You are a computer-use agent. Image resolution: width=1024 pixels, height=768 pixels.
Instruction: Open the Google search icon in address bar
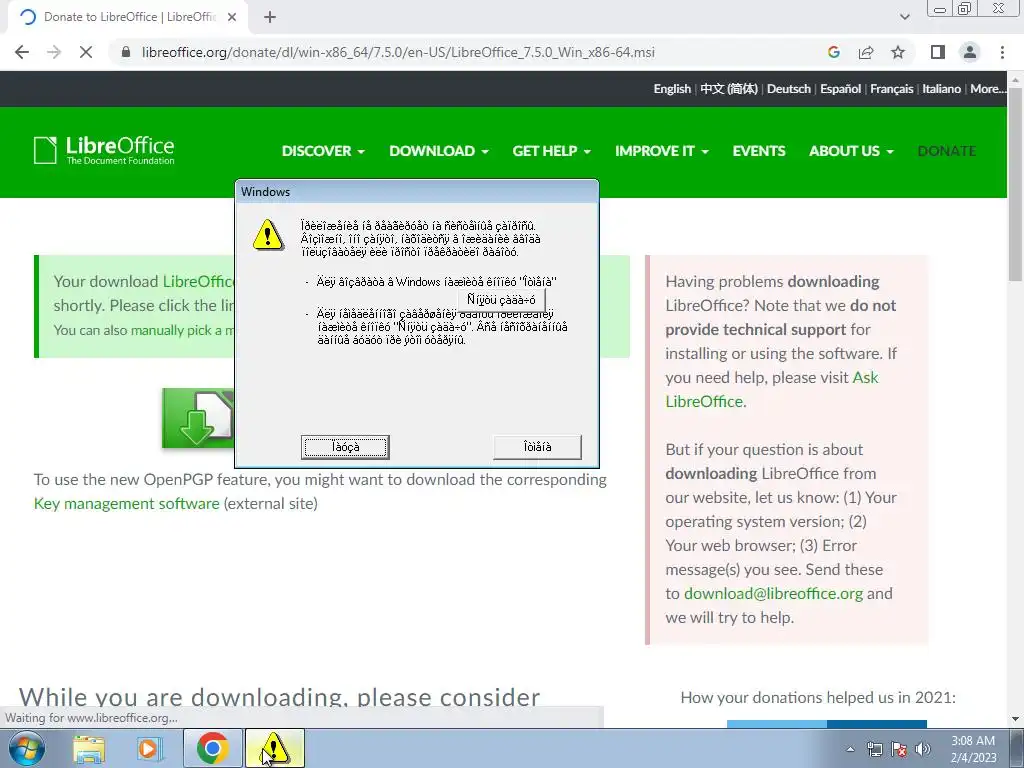click(x=833, y=52)
